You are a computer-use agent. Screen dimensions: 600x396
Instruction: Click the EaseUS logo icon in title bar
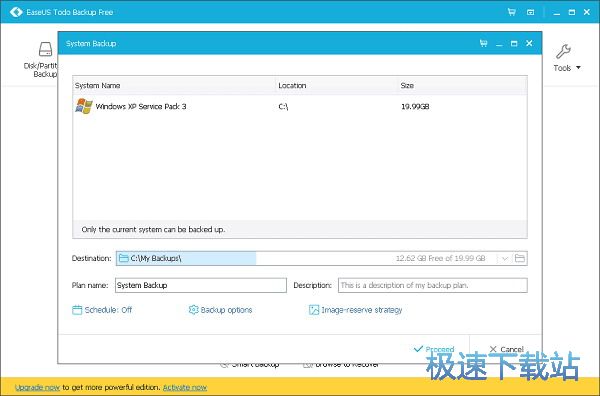pyautogui.click(x=16, y=12)
